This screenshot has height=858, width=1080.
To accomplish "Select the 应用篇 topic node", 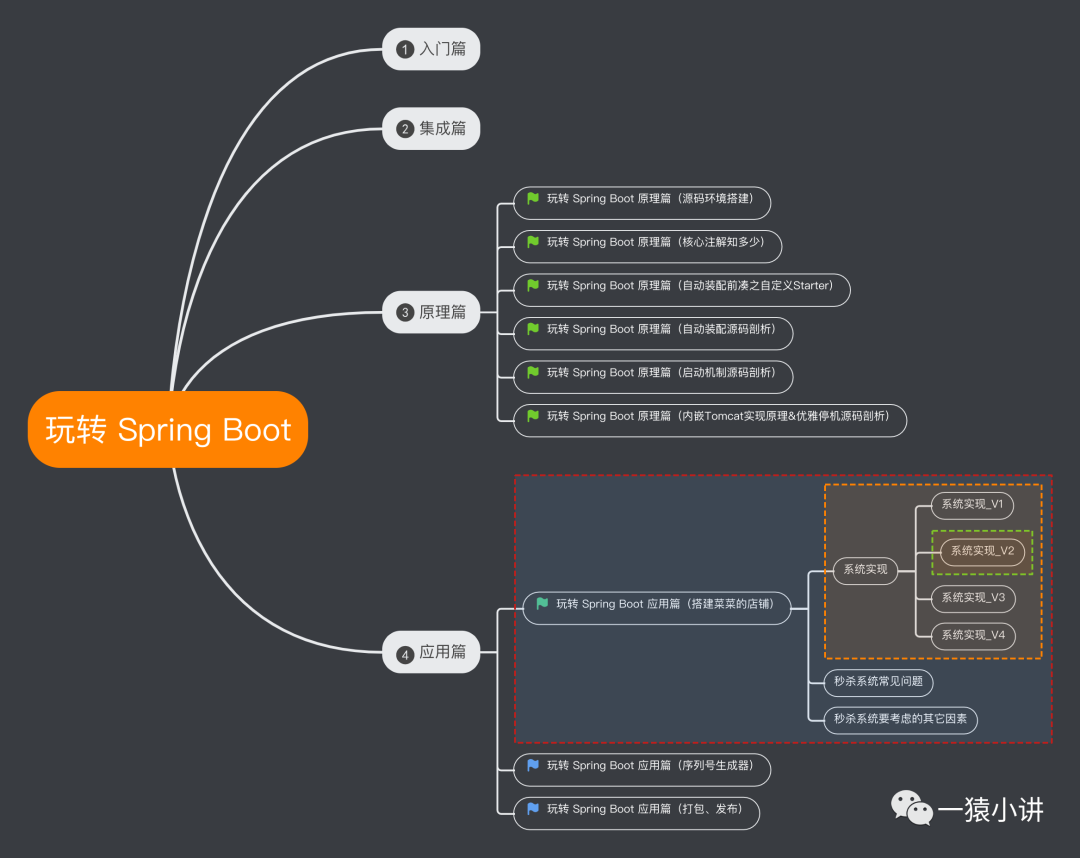I will coord(431,652).
